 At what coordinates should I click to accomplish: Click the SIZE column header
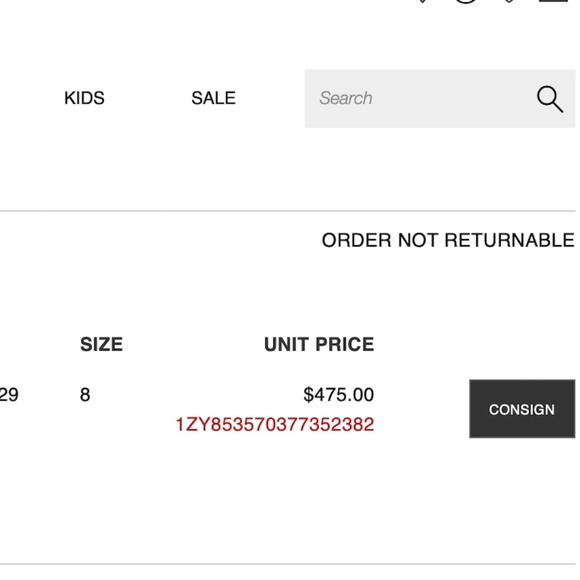coord(101,344)
